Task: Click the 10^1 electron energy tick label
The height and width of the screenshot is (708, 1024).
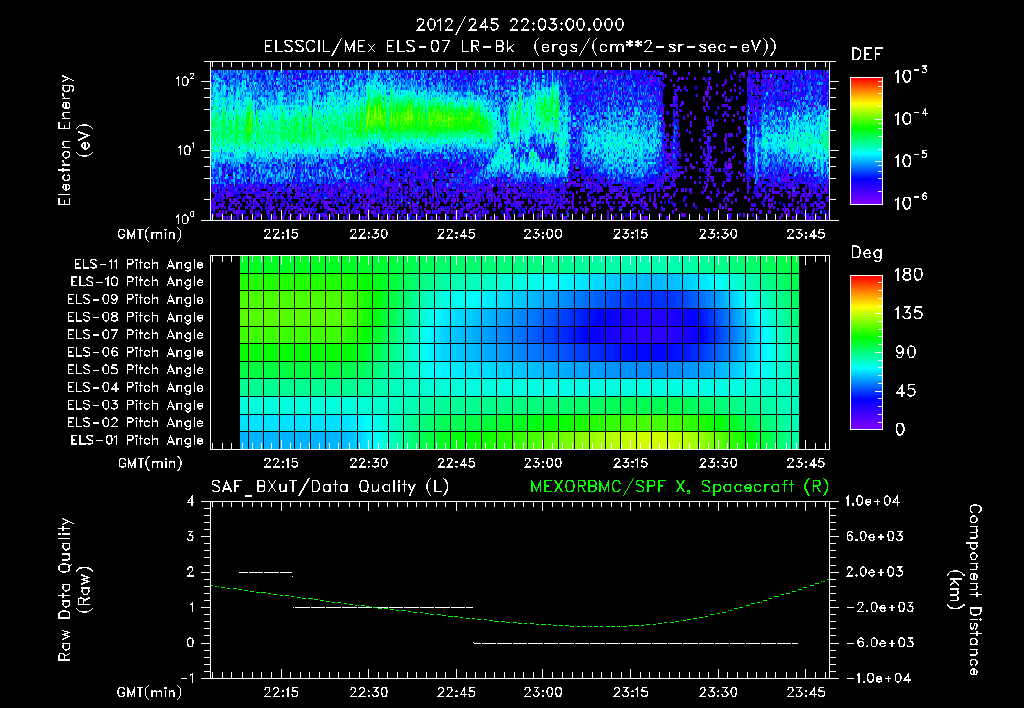Action: pyautogui.click(x=185, y=150)
